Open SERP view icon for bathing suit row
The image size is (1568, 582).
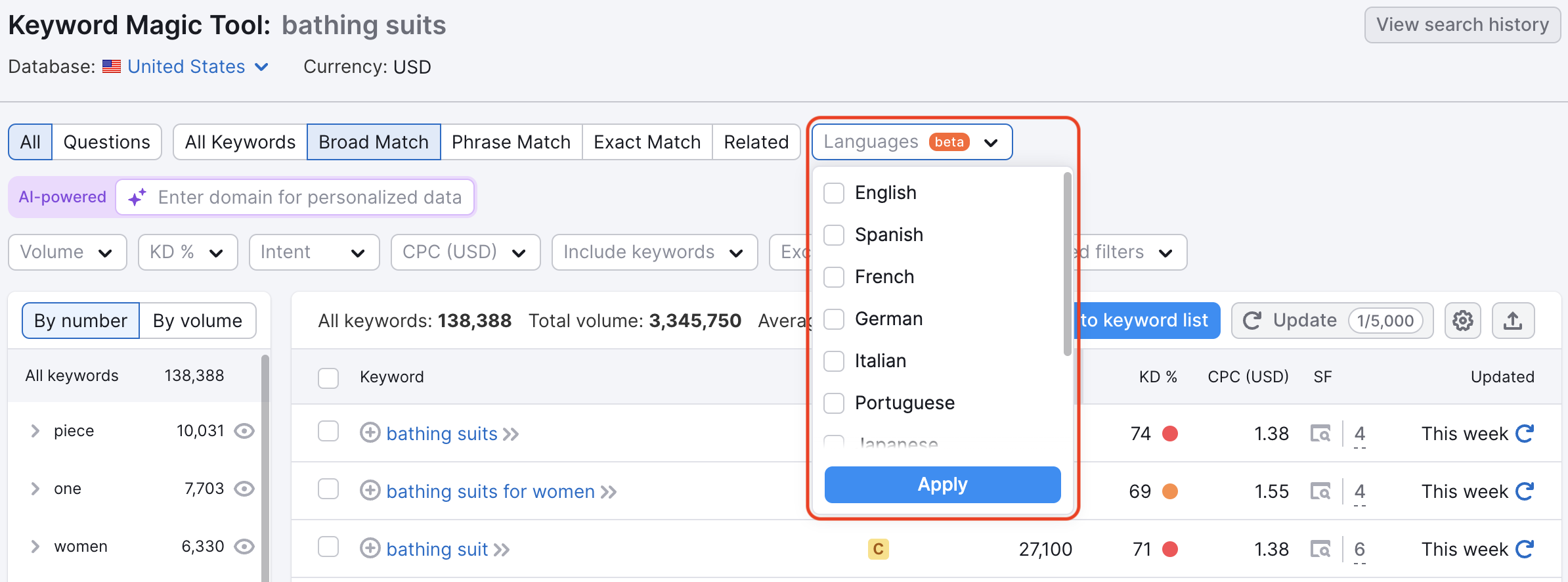pos(1320,548)
